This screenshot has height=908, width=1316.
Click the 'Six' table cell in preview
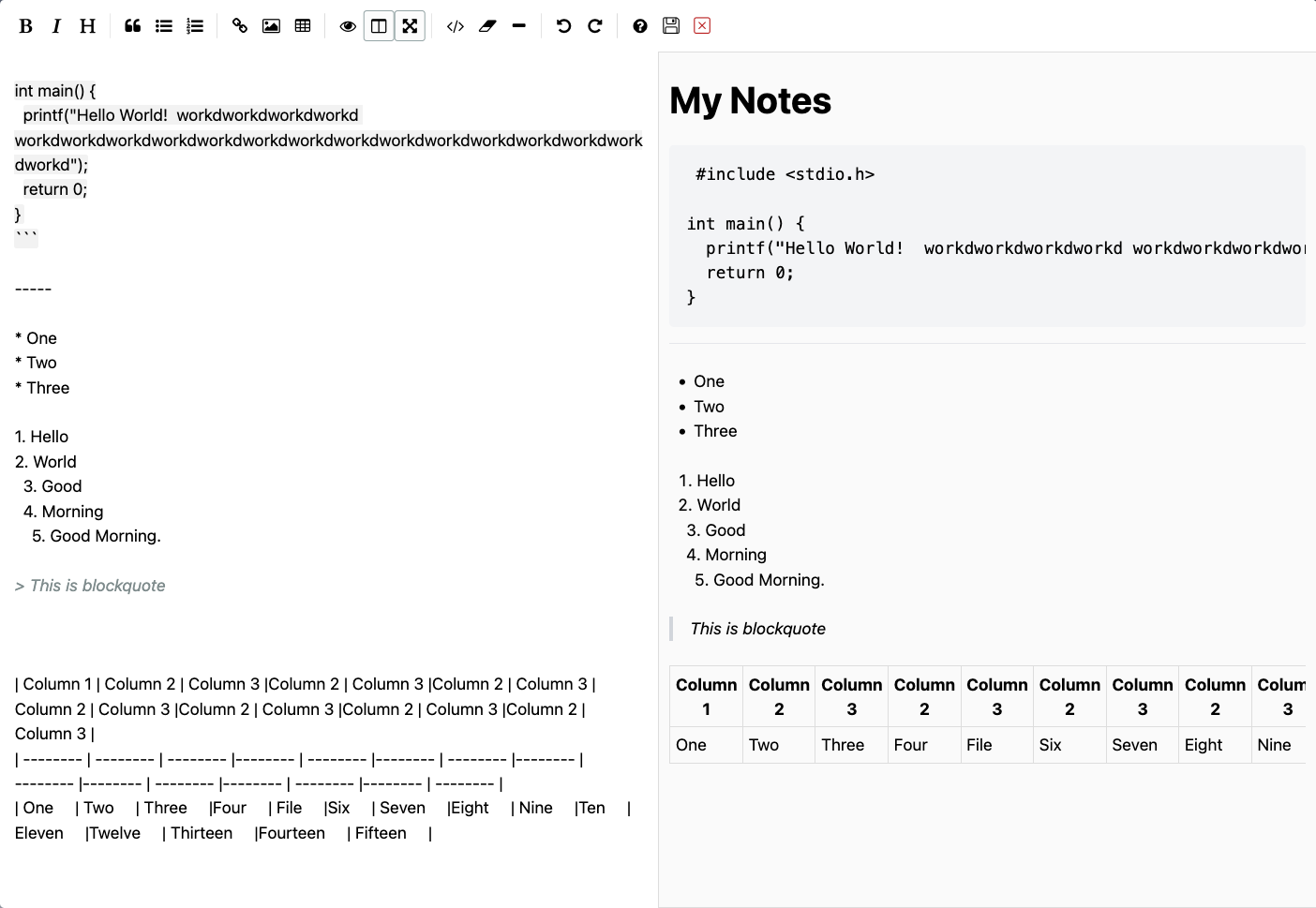[x=1070, y=745]
